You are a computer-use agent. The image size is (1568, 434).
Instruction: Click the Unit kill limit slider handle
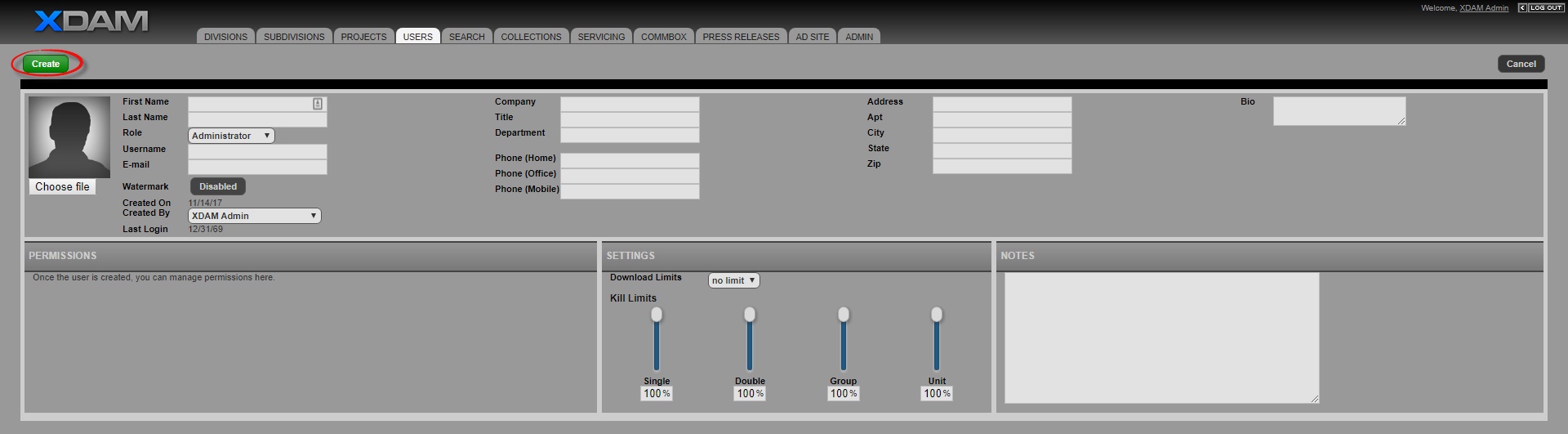937,315
